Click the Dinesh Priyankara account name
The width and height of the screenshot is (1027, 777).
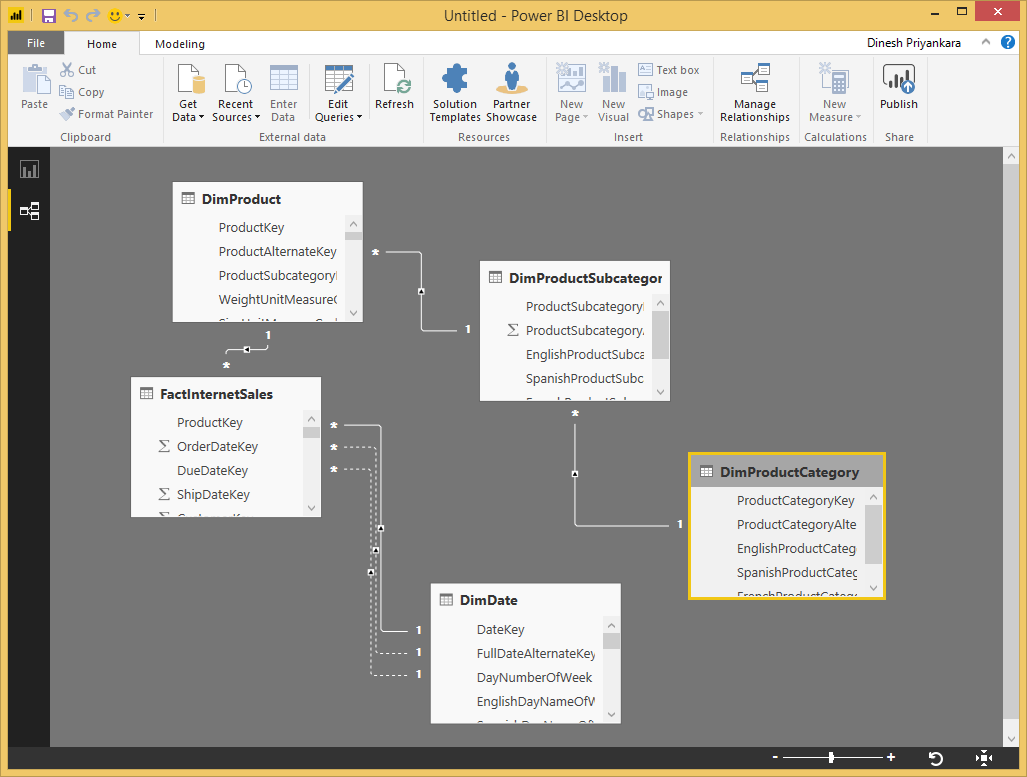[914, 43]
